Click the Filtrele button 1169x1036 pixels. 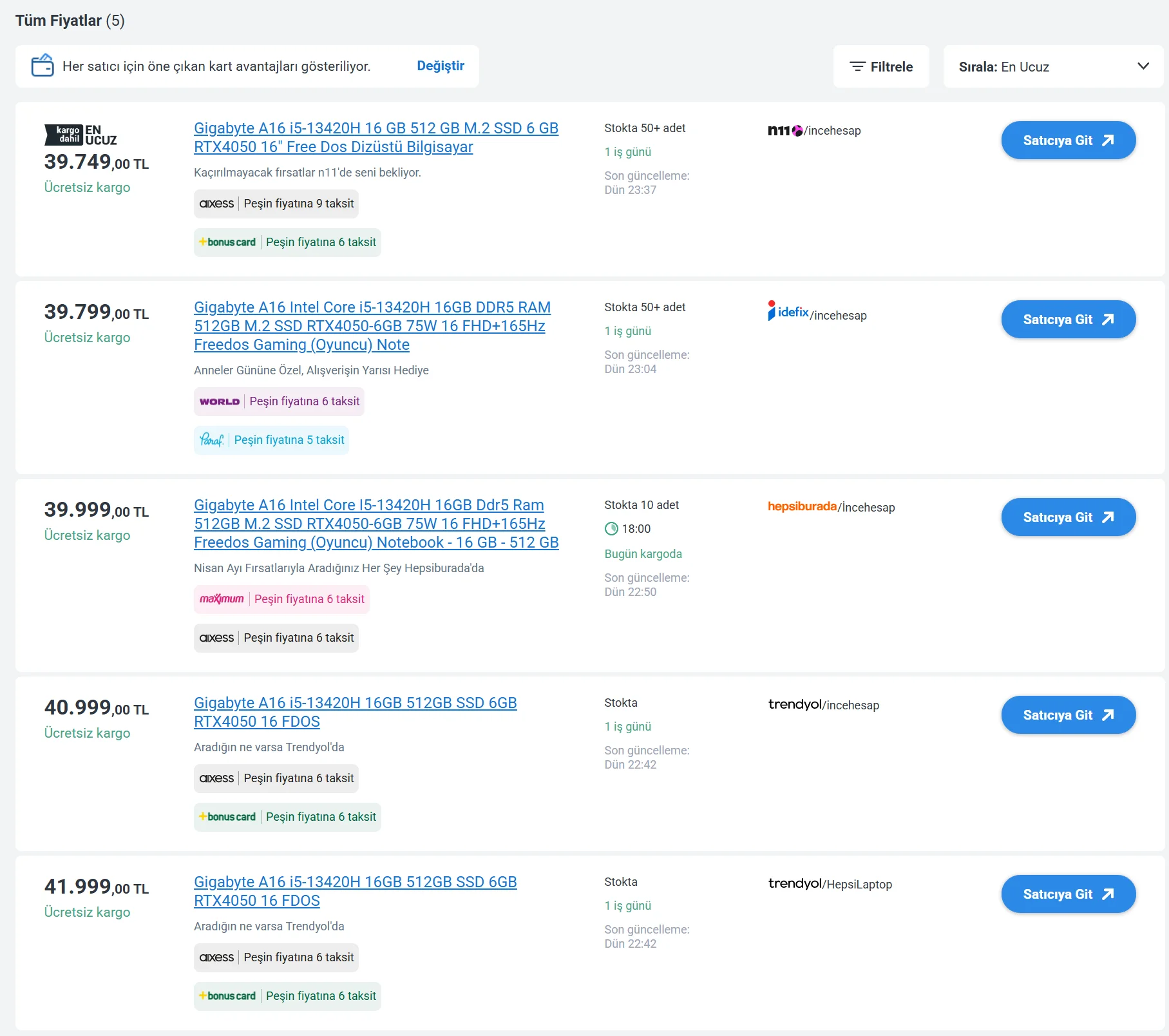(881, 66)
